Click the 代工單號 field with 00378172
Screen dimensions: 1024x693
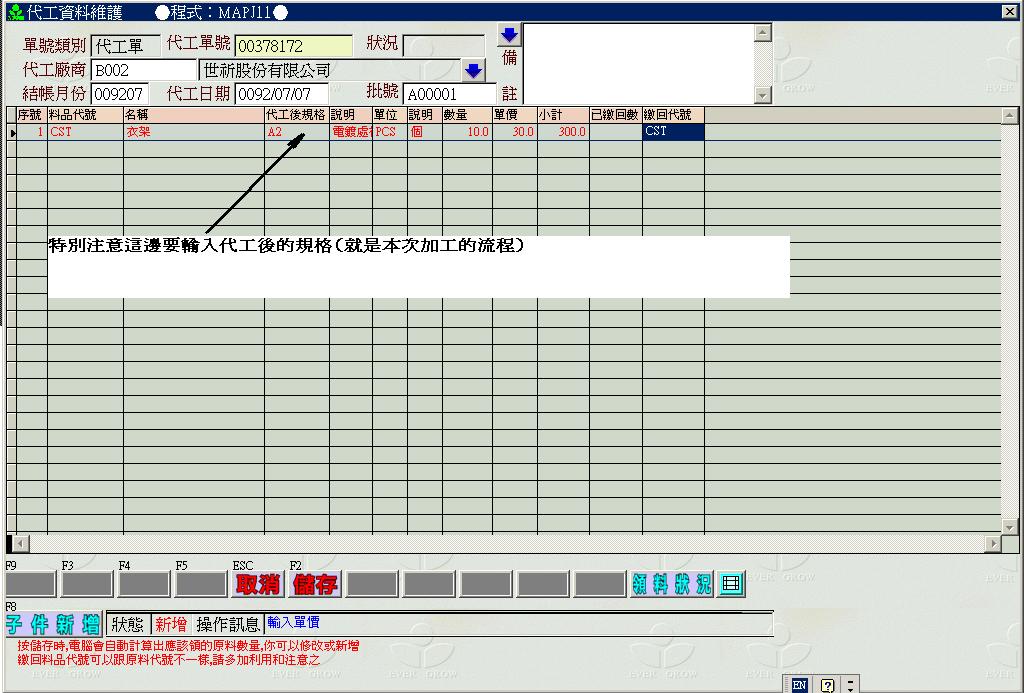click(294, 46)
